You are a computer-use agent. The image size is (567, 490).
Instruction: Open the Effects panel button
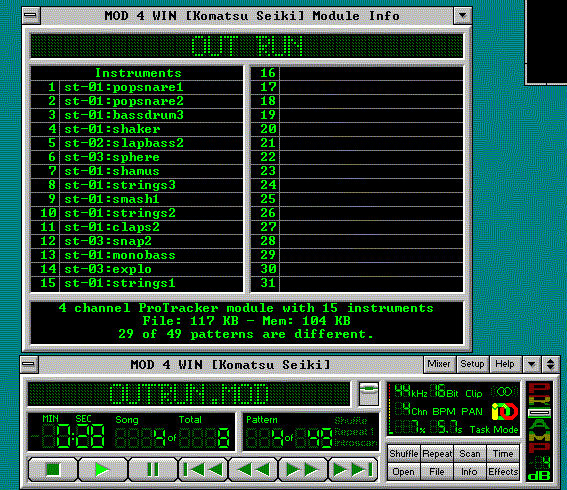pyautogui.click(x=503, y=472)
